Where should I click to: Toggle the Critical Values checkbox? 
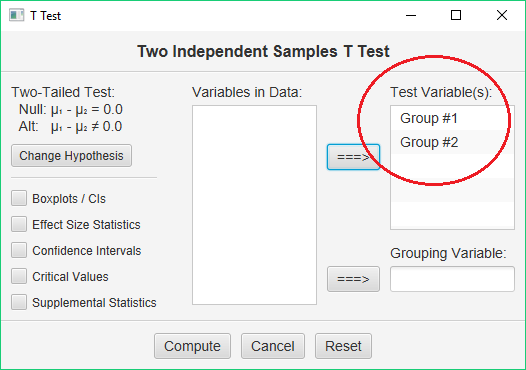click(19, 276)
